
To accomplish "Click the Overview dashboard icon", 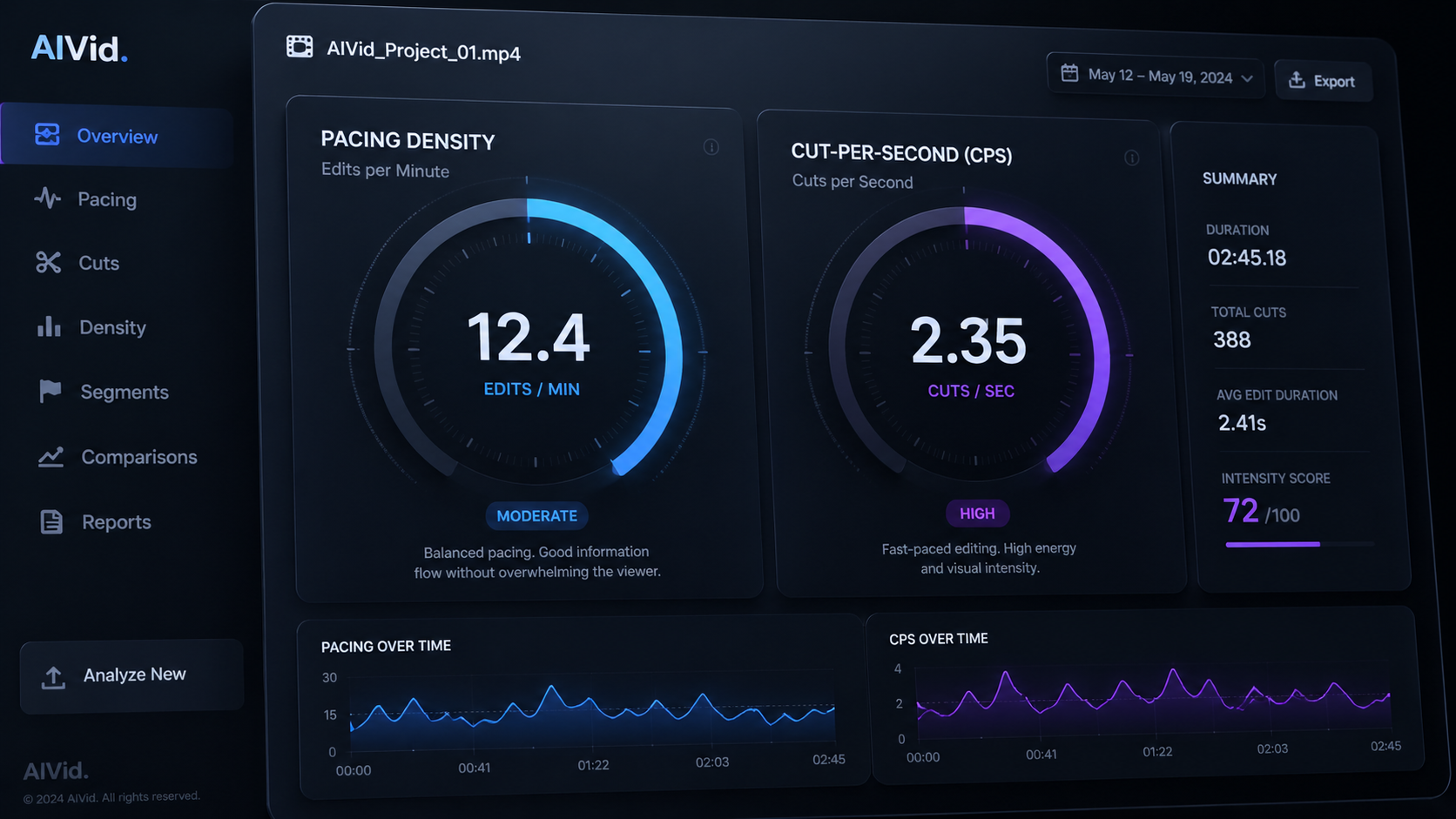I will [47, 134].
